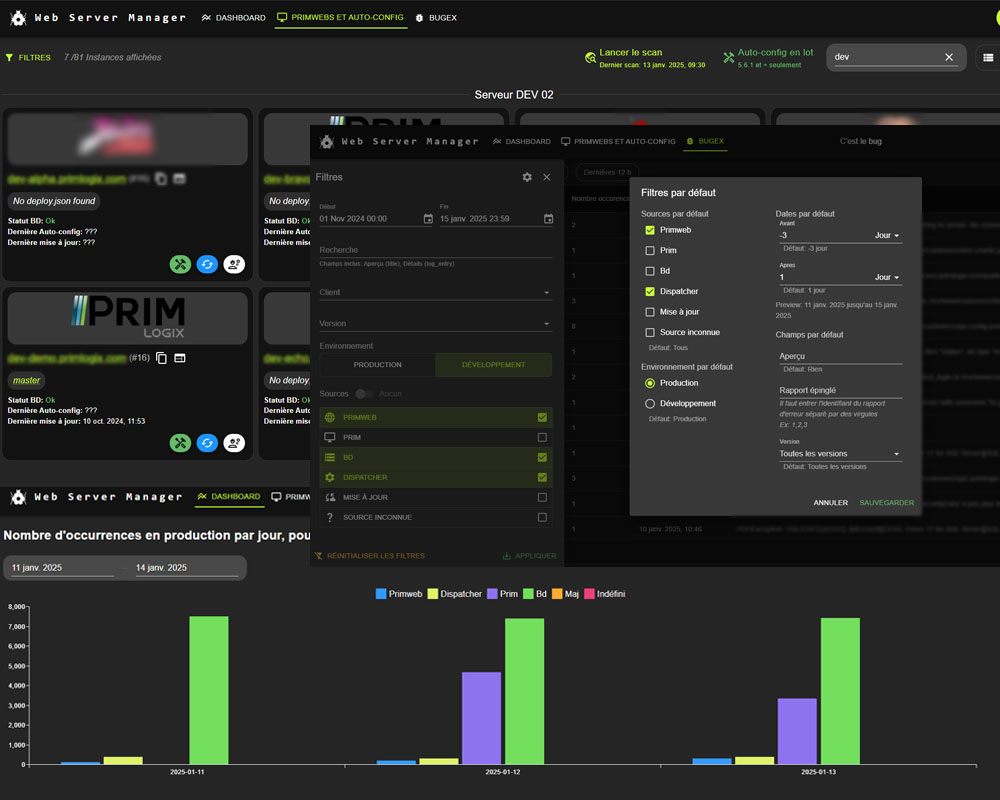Screen dimensions: 1000x800
Task: Switch to list view using top-right icon
Action: [x=987, y=58]
